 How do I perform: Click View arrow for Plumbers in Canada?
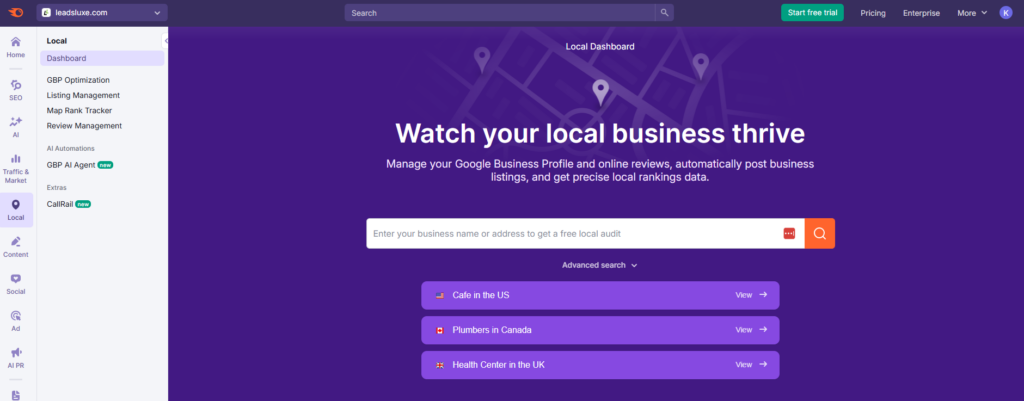[x=751, y=330]
